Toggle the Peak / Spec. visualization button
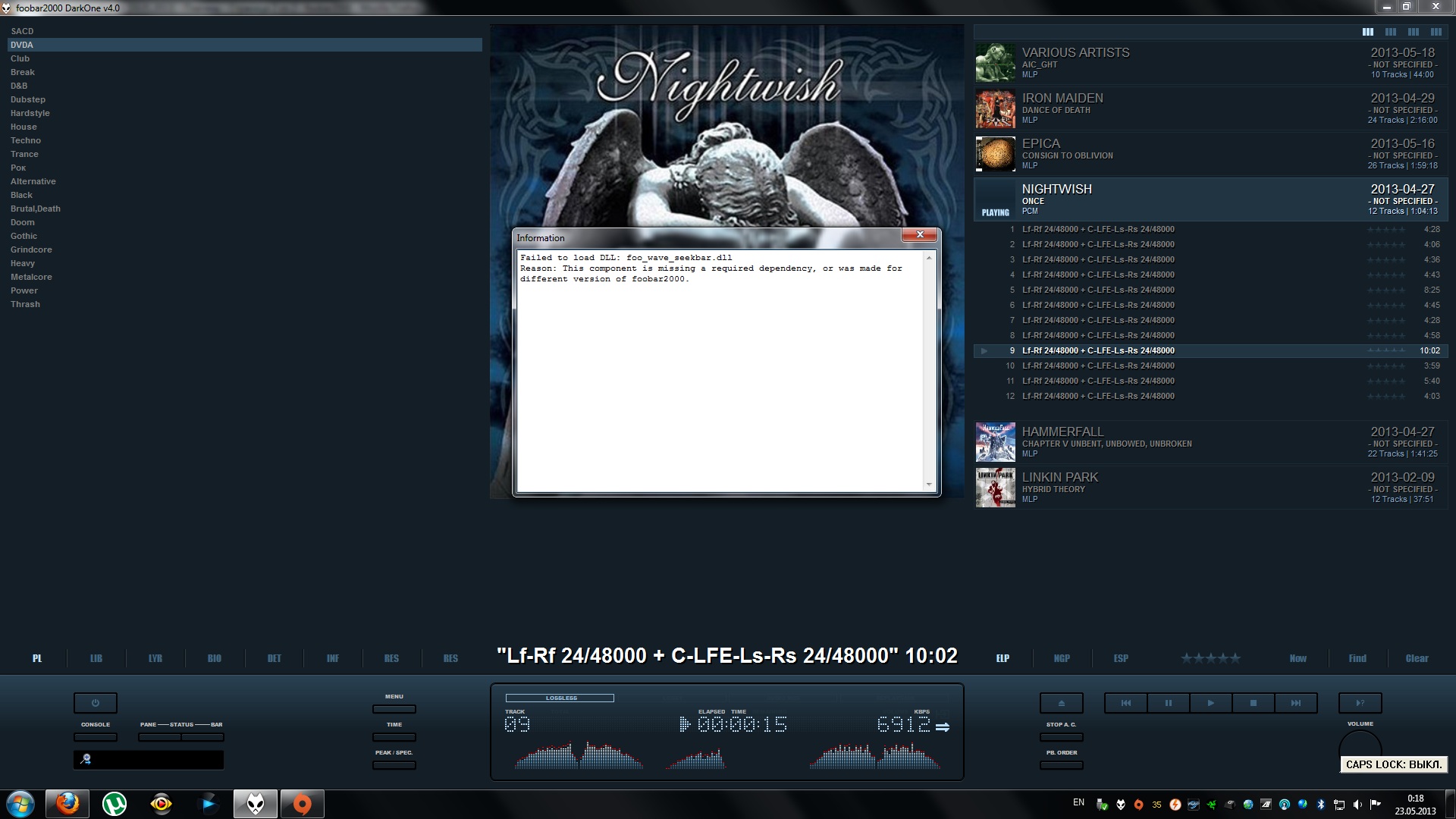The image size is (1456, 819). point(394,765)
